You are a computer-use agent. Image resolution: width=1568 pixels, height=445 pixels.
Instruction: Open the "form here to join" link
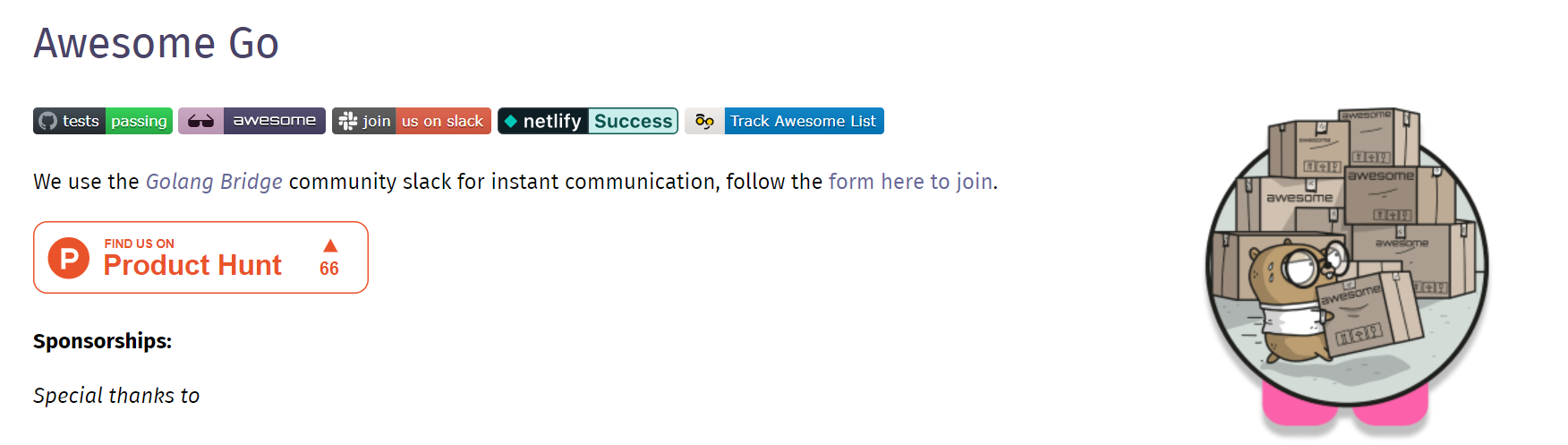[x=910, y=182]
